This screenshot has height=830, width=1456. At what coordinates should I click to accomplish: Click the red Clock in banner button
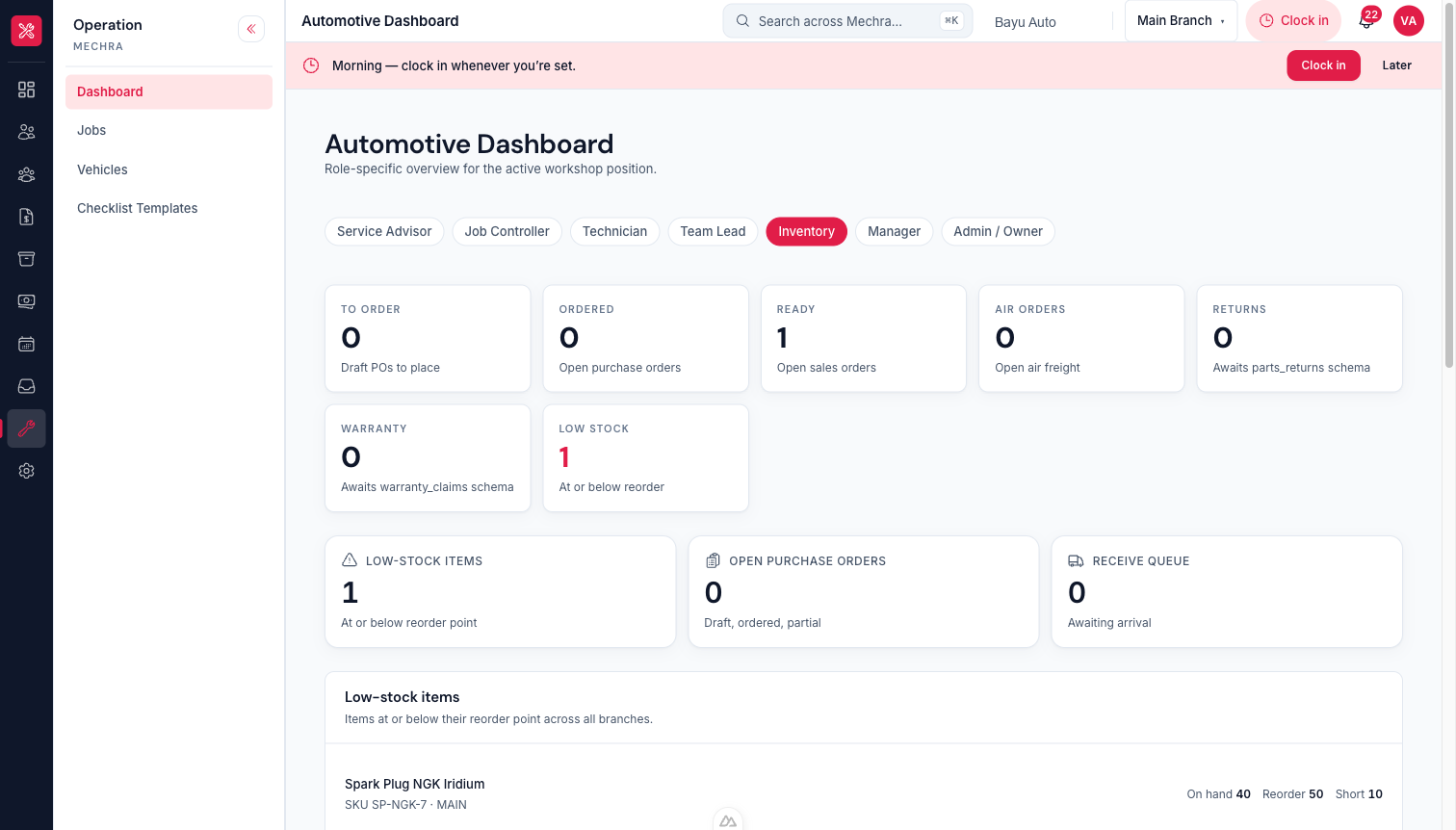pyautogui.click(x=1323, y=65)
